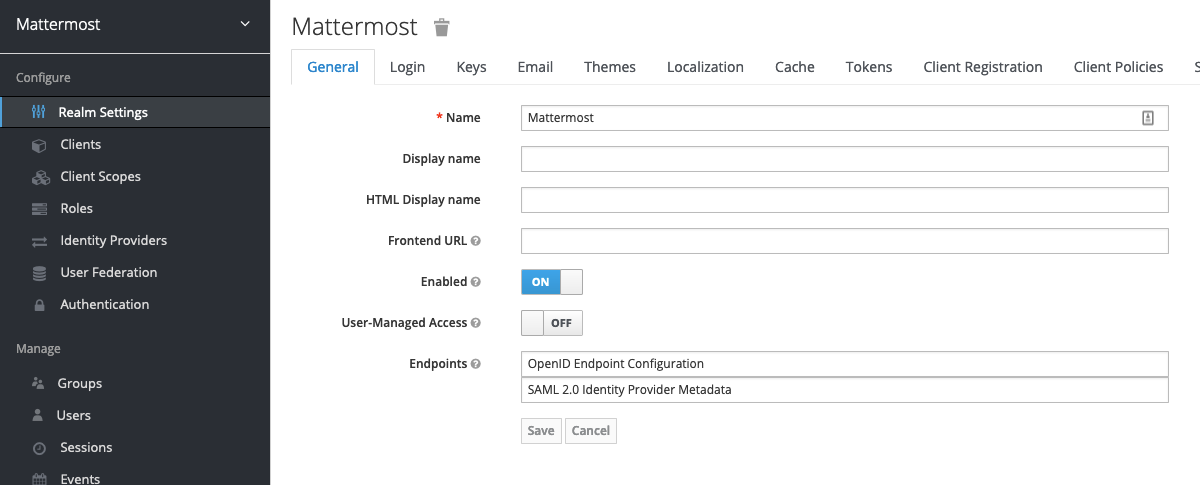Click the Client Scopes icon in sidebar

40,177
